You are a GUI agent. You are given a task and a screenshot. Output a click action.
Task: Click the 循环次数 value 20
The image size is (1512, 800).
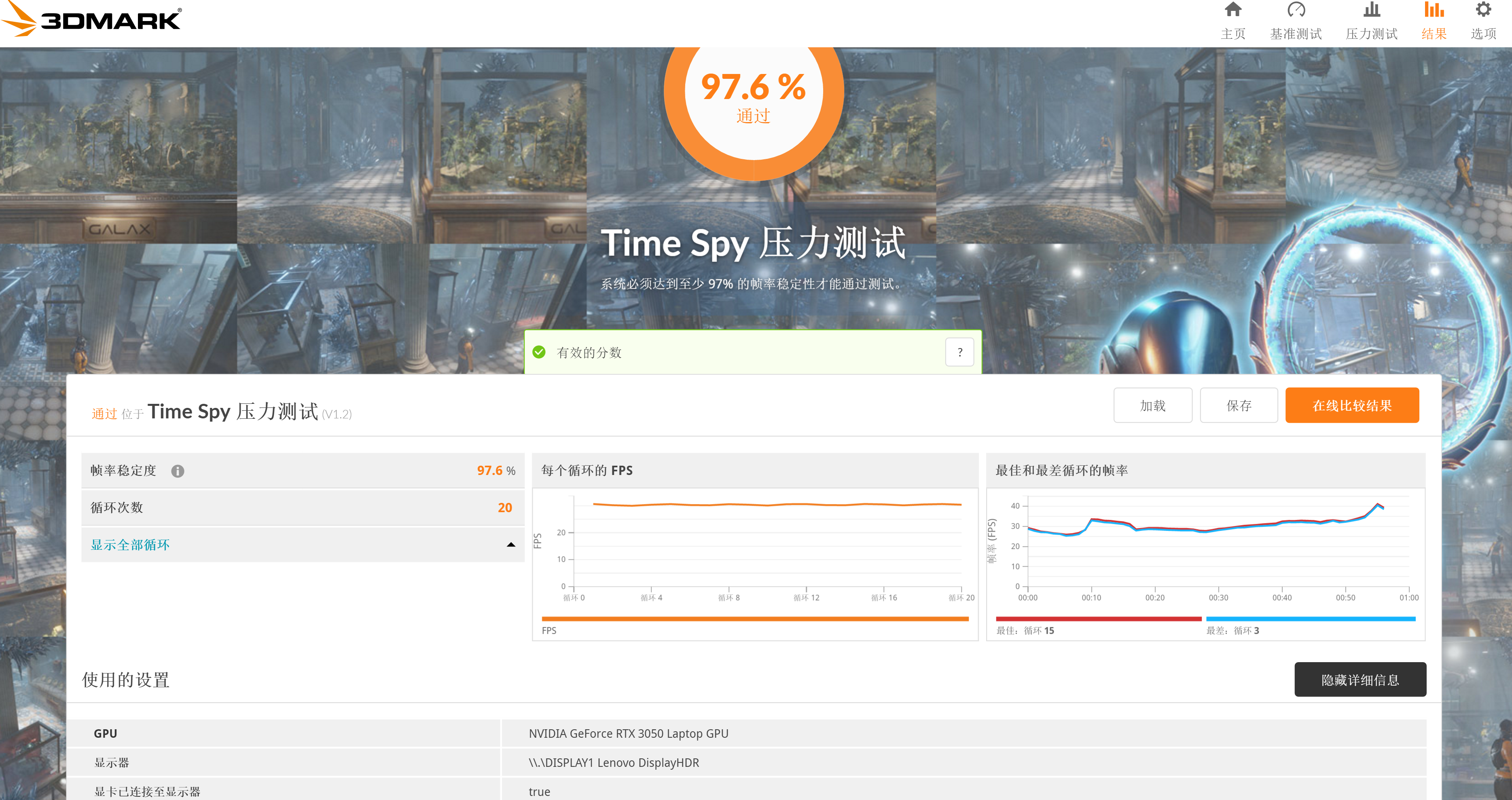(x=505, y=508)
